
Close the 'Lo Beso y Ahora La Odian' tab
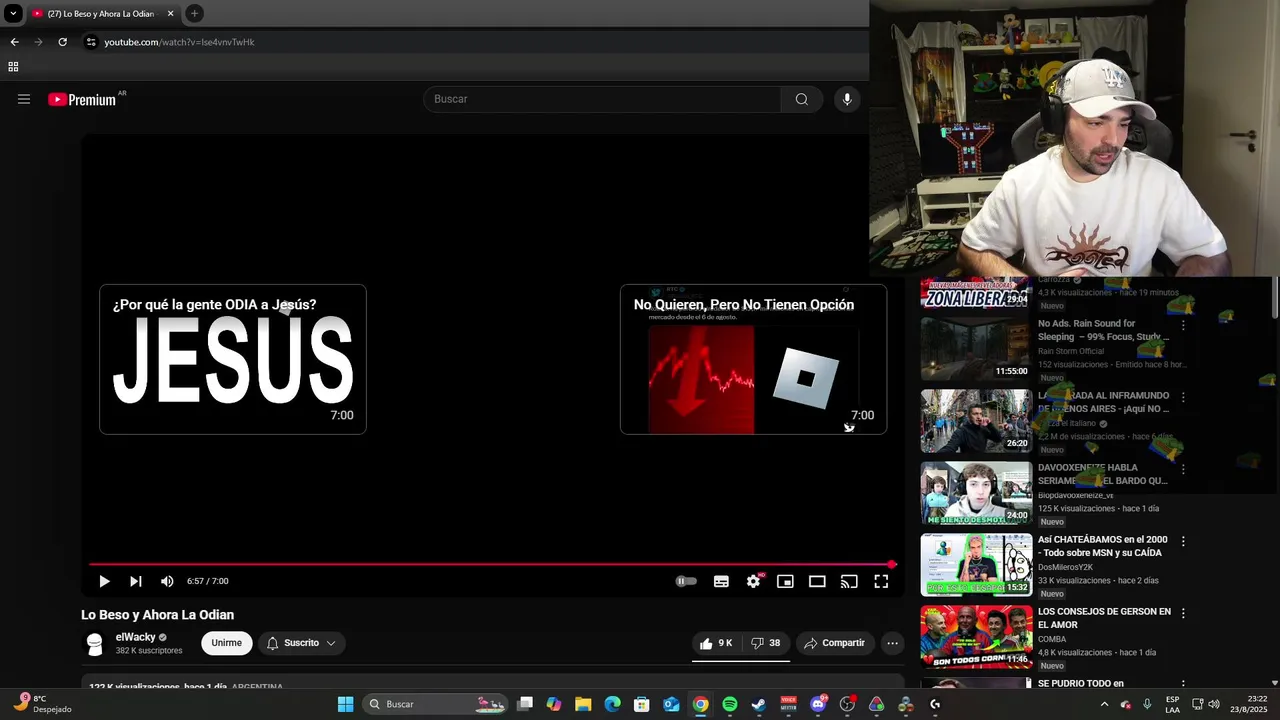pyautogui.click(x=170, y=14)
